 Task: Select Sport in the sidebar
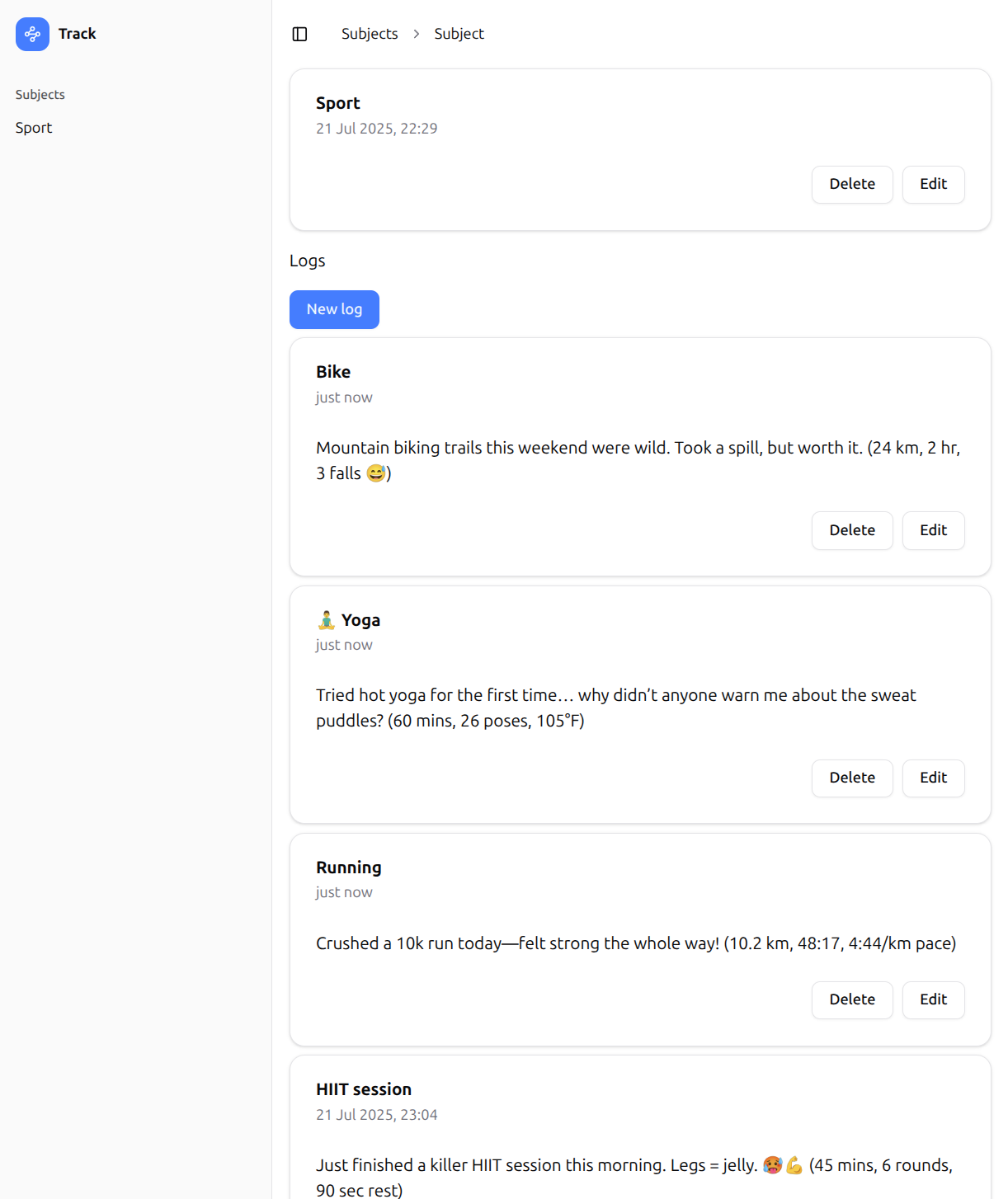point(34,128)
